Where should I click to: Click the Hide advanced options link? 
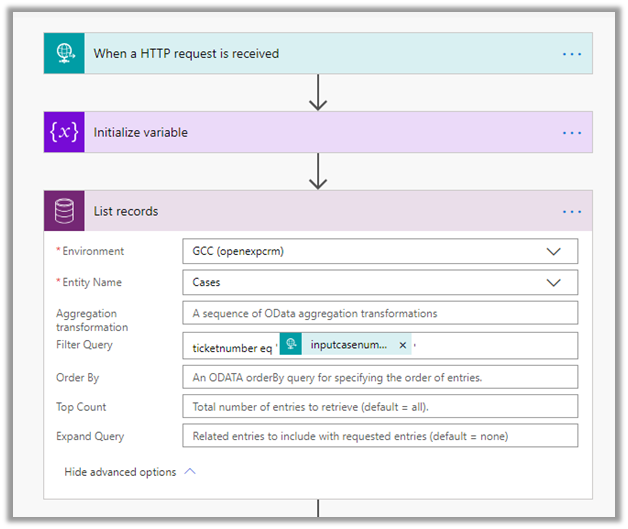point(120,472)
